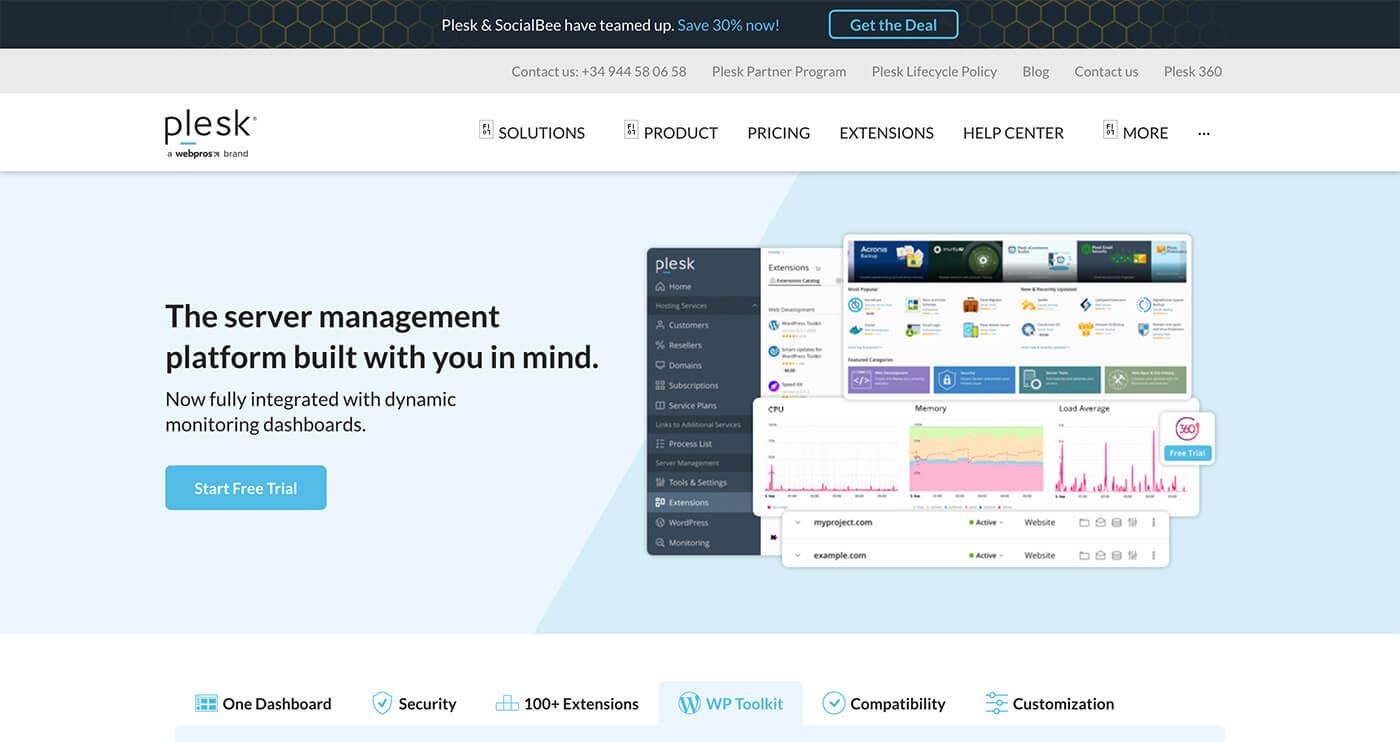Open the SOLUTIONS navigation dropdown
The image size is (1400, 742).
532,132
